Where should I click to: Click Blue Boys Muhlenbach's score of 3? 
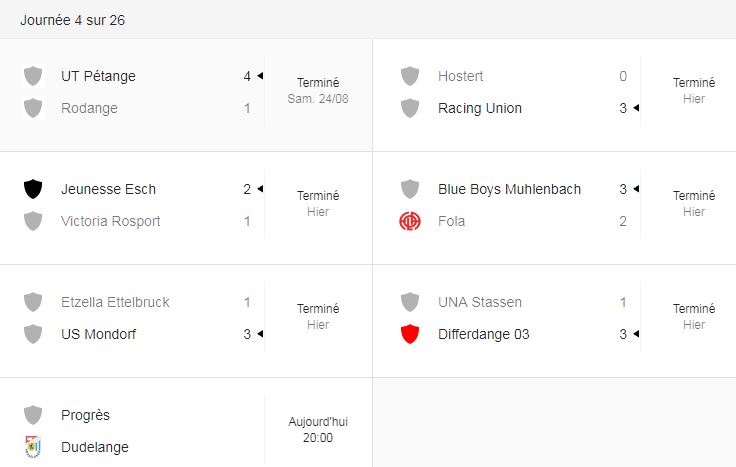tap(623, 189)
